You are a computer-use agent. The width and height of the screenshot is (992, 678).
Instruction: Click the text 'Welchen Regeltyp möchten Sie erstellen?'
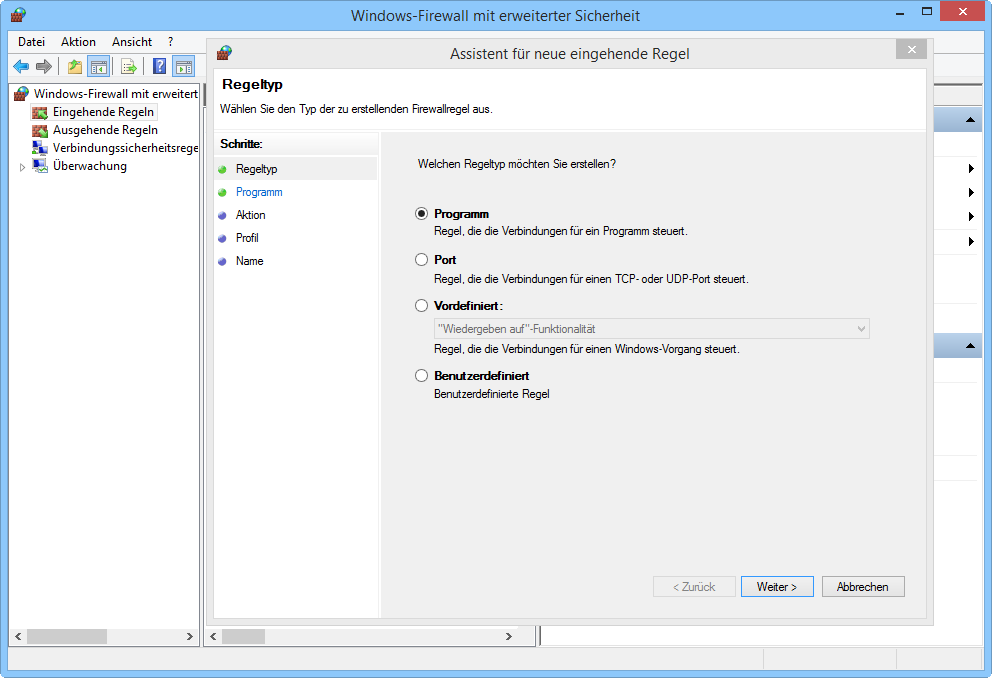pos(517,164)
